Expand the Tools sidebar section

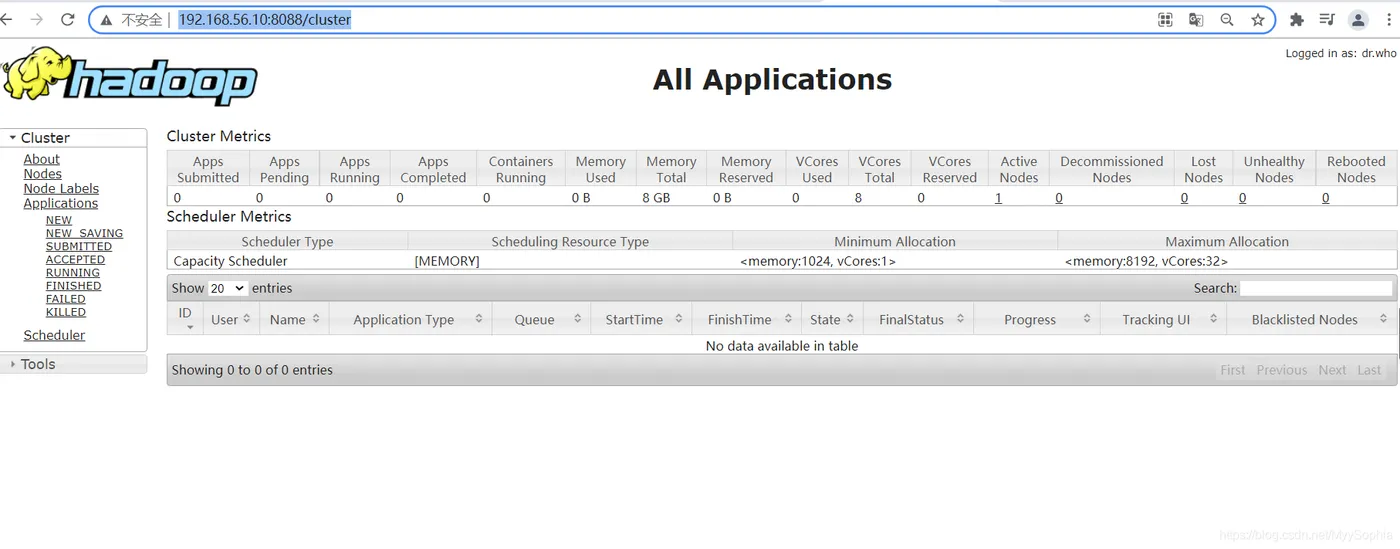point(74,364)
